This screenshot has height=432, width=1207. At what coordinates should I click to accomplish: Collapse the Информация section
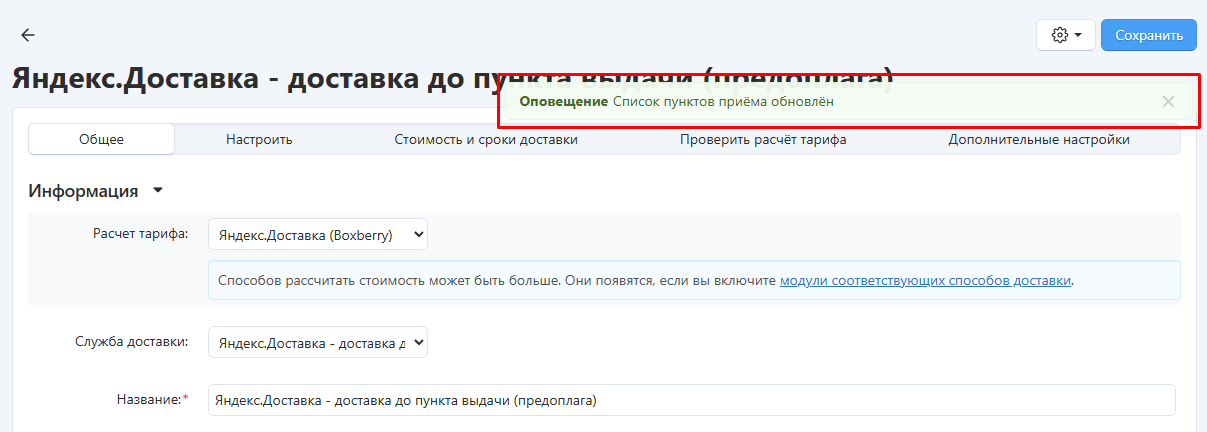pyautogui.click(x=95, y=191)
